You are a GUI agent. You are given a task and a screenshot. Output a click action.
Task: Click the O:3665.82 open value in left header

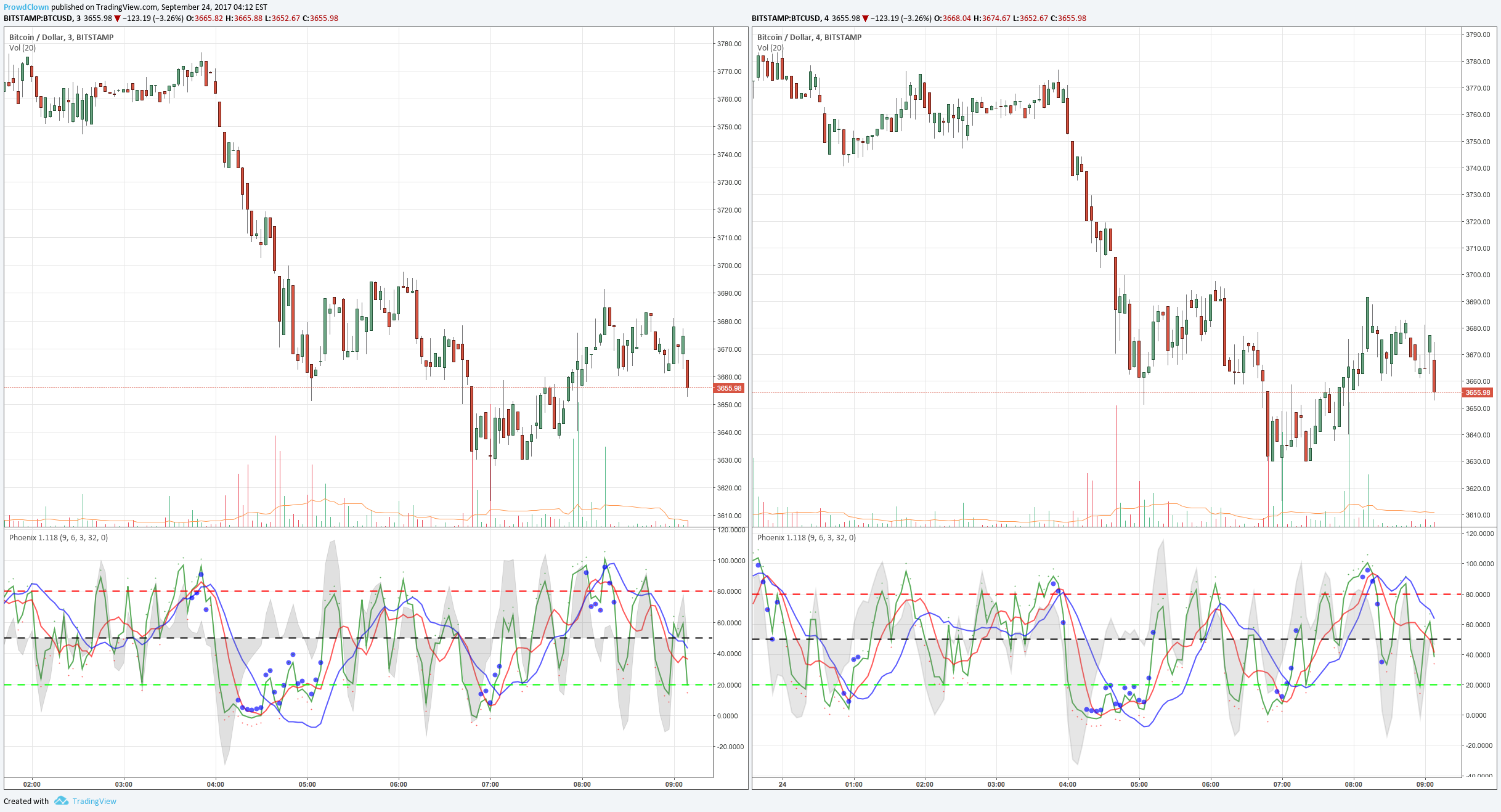205,18
